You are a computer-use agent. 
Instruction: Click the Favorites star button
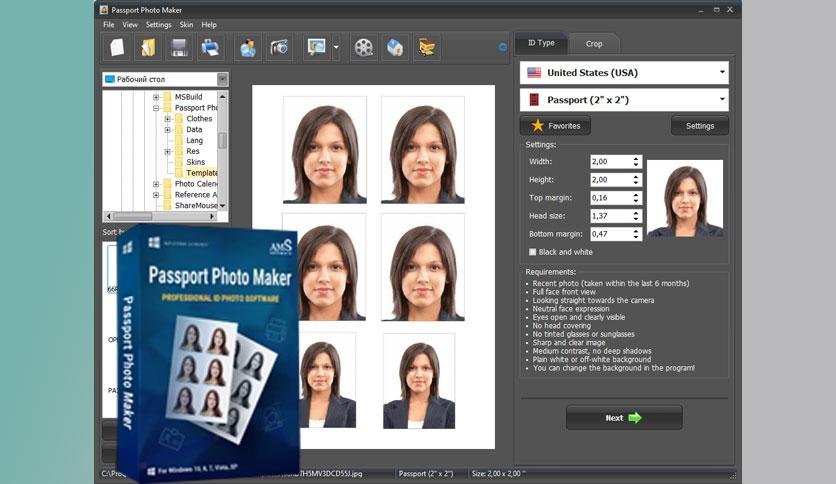(555, 126)
